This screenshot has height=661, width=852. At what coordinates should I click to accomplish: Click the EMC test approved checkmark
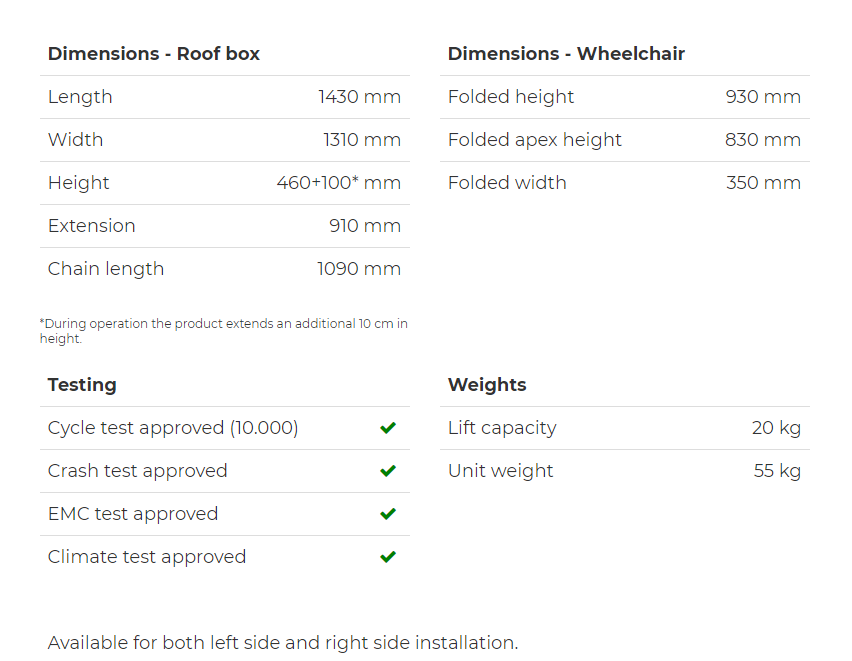[388, 514]
